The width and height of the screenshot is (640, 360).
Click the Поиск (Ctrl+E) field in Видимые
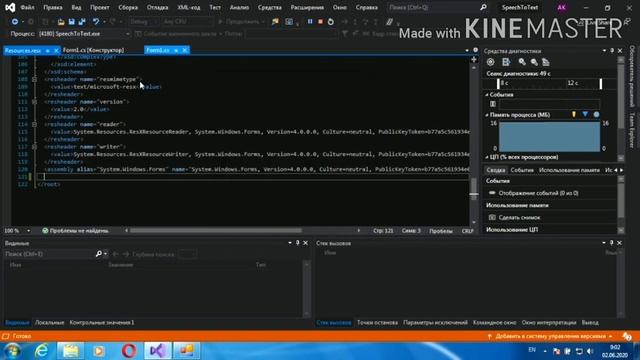(49, 254)
